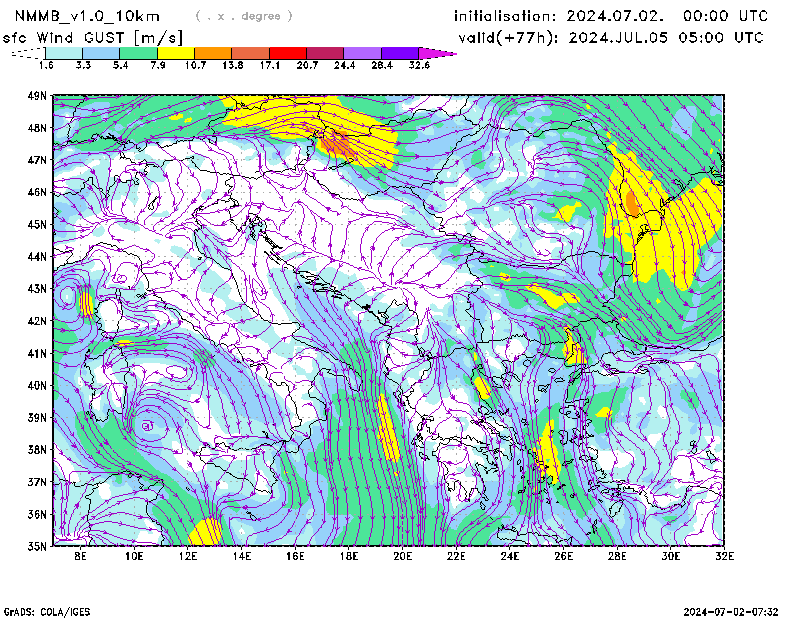Click the 32E longitude axis label

click(x=724, y=556)
